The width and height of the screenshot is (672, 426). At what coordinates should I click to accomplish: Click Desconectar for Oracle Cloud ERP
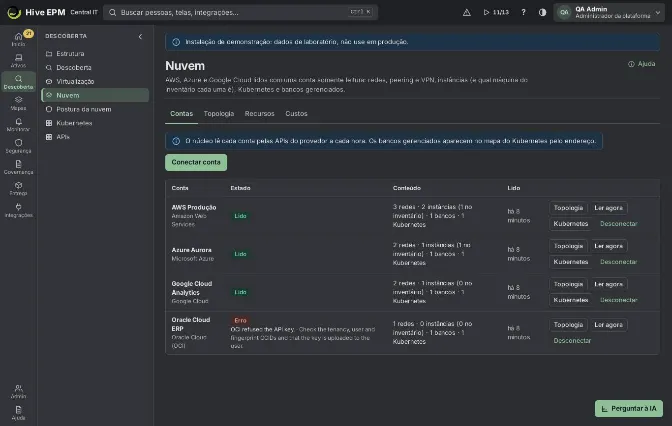(x=572, y=341)
